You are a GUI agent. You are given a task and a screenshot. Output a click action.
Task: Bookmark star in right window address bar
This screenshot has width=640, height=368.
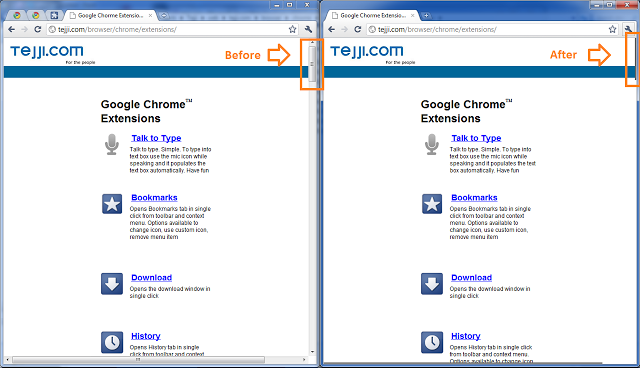click(x=612, y=29)
